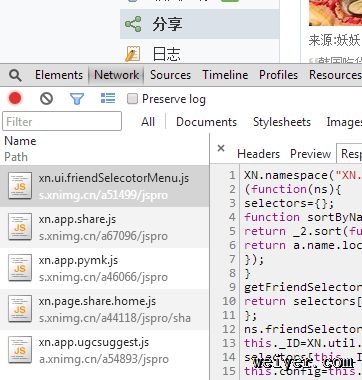Viewport: 362px width, 380px height.
Task: Click the JS file icon of xn.app.pymk.js
Action: pos(20,268)
